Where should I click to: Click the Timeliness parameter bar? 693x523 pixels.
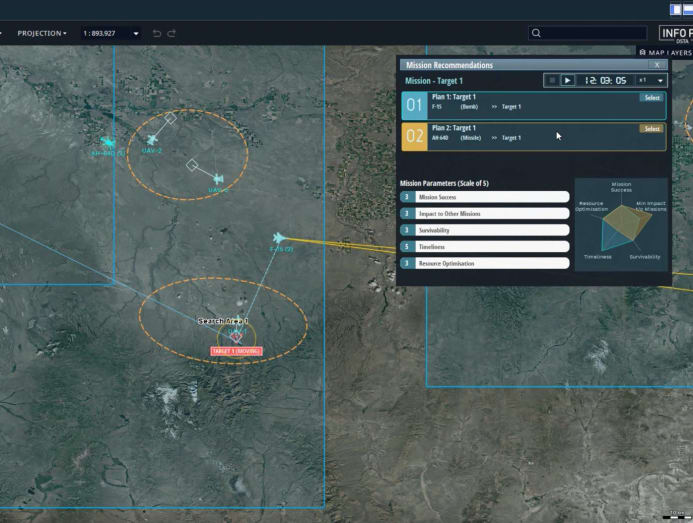click(x=485, y=247)
